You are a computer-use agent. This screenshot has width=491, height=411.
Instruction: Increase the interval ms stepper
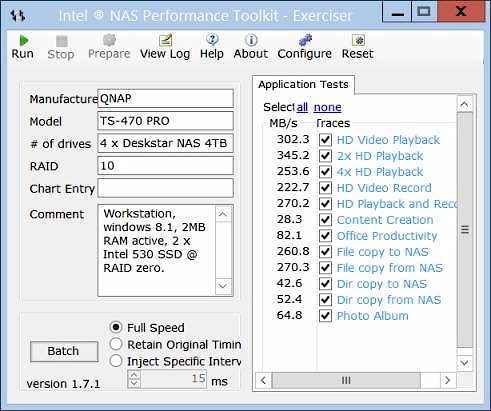(134, 375)
